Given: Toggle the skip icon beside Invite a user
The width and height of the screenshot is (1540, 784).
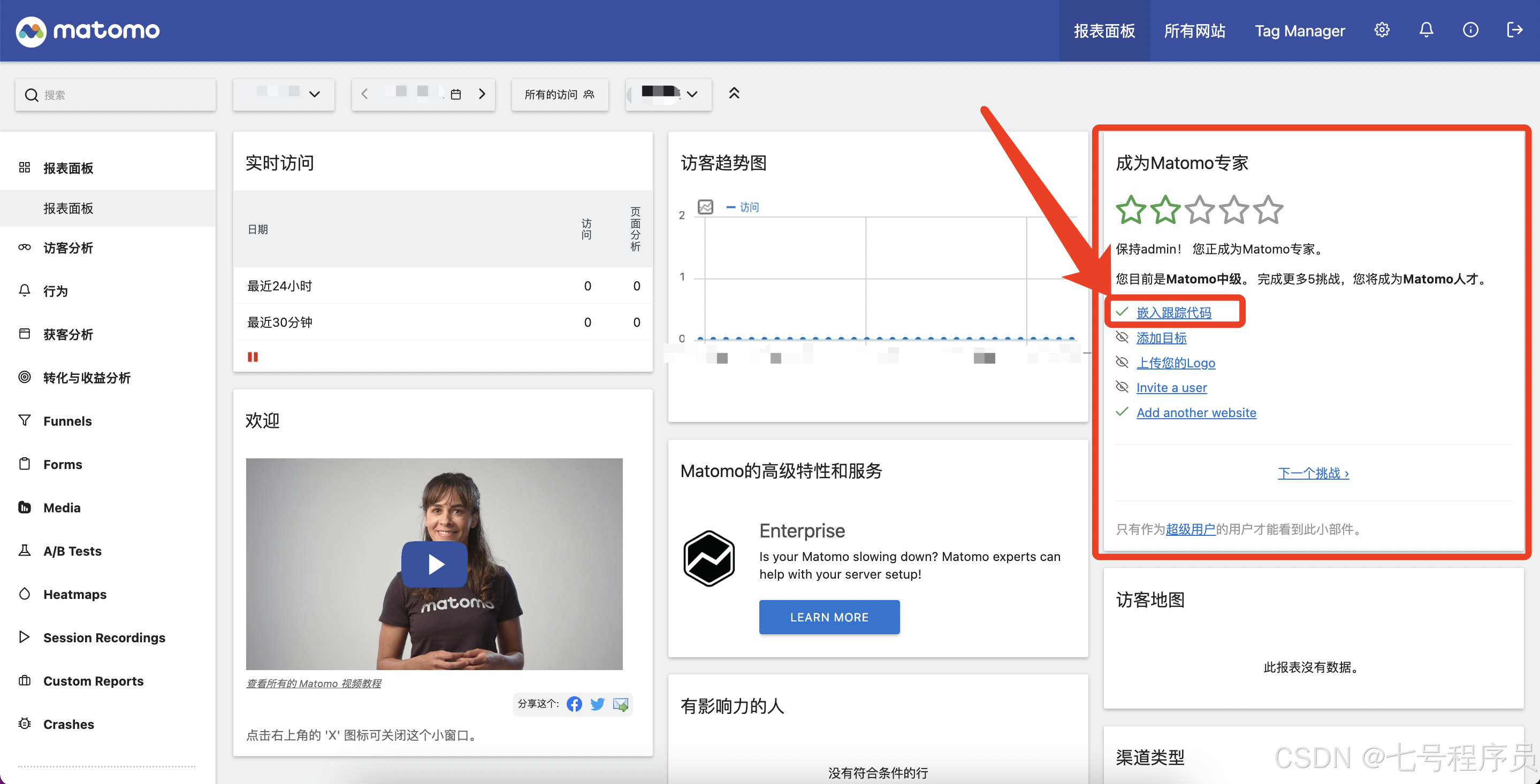Looking at the screenshot, I should (1122, 387).
